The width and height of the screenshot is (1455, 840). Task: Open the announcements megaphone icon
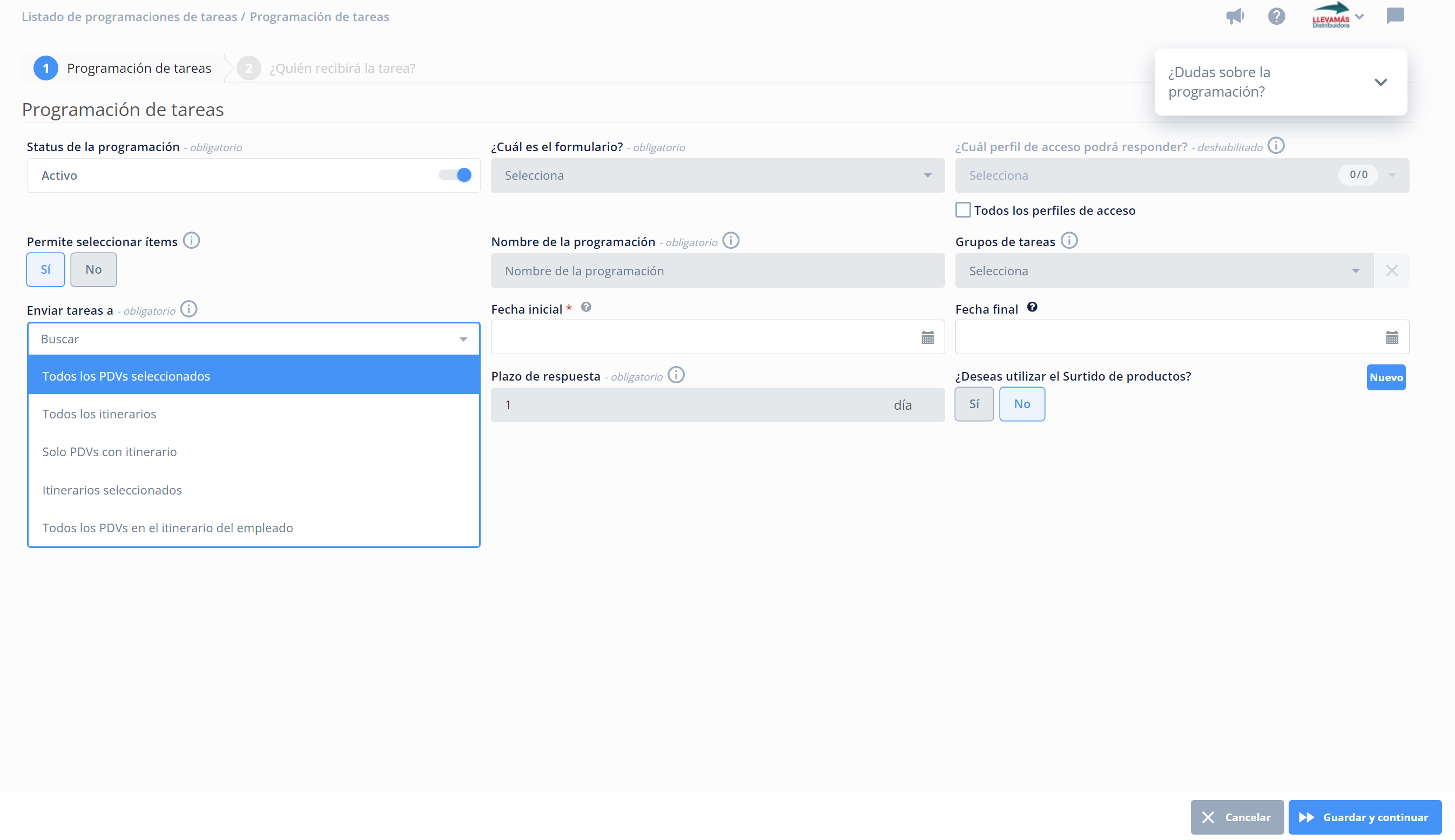coord(1235,16)
